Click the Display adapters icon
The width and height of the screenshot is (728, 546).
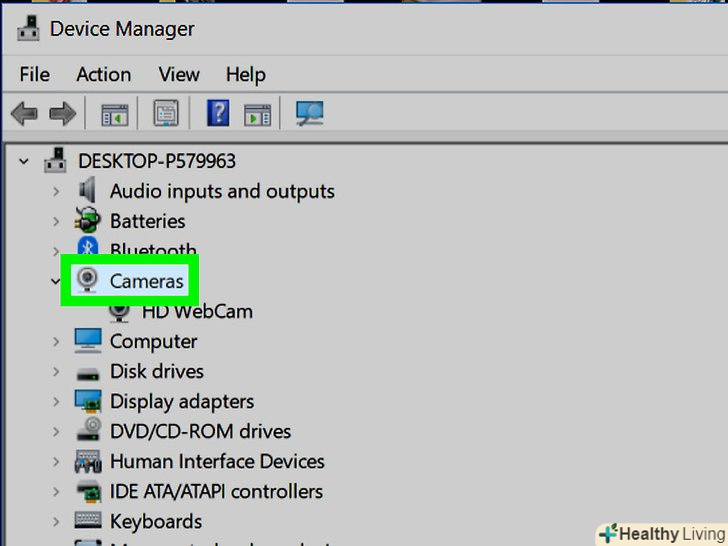click(x=88, y=401)
